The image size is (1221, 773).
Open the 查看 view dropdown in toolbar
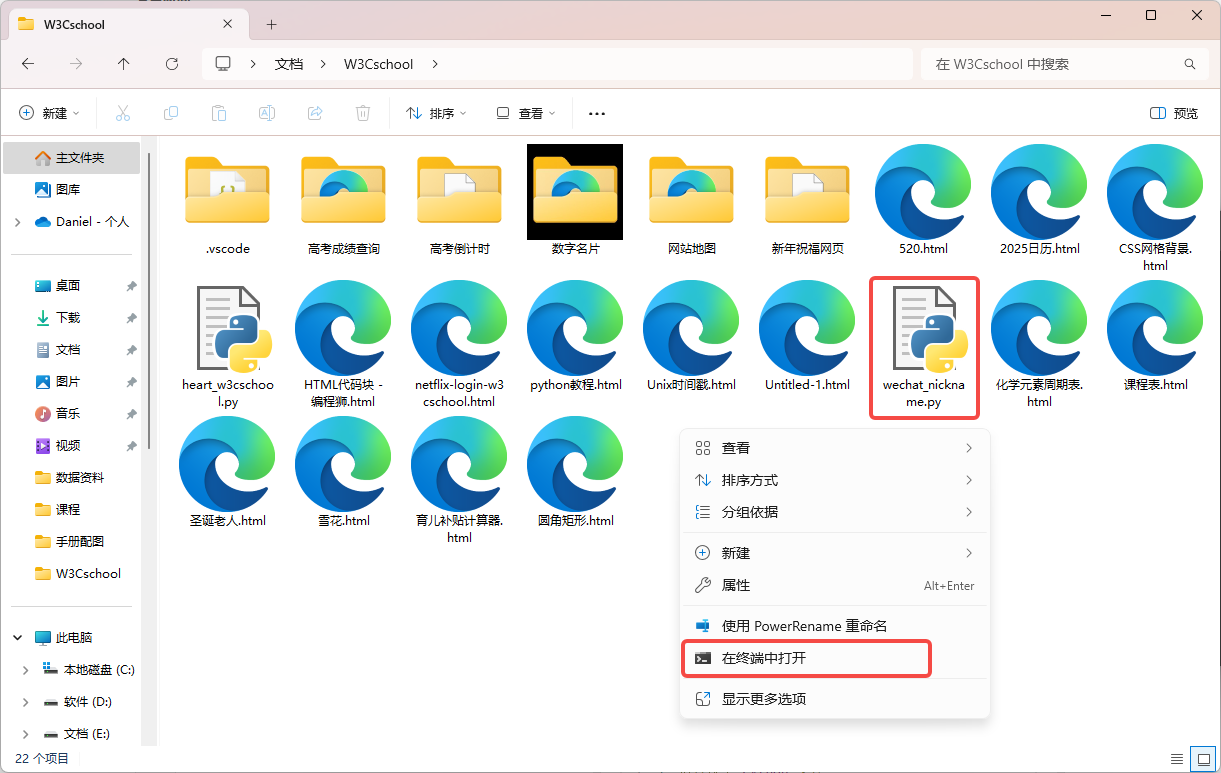pos(526,113)
